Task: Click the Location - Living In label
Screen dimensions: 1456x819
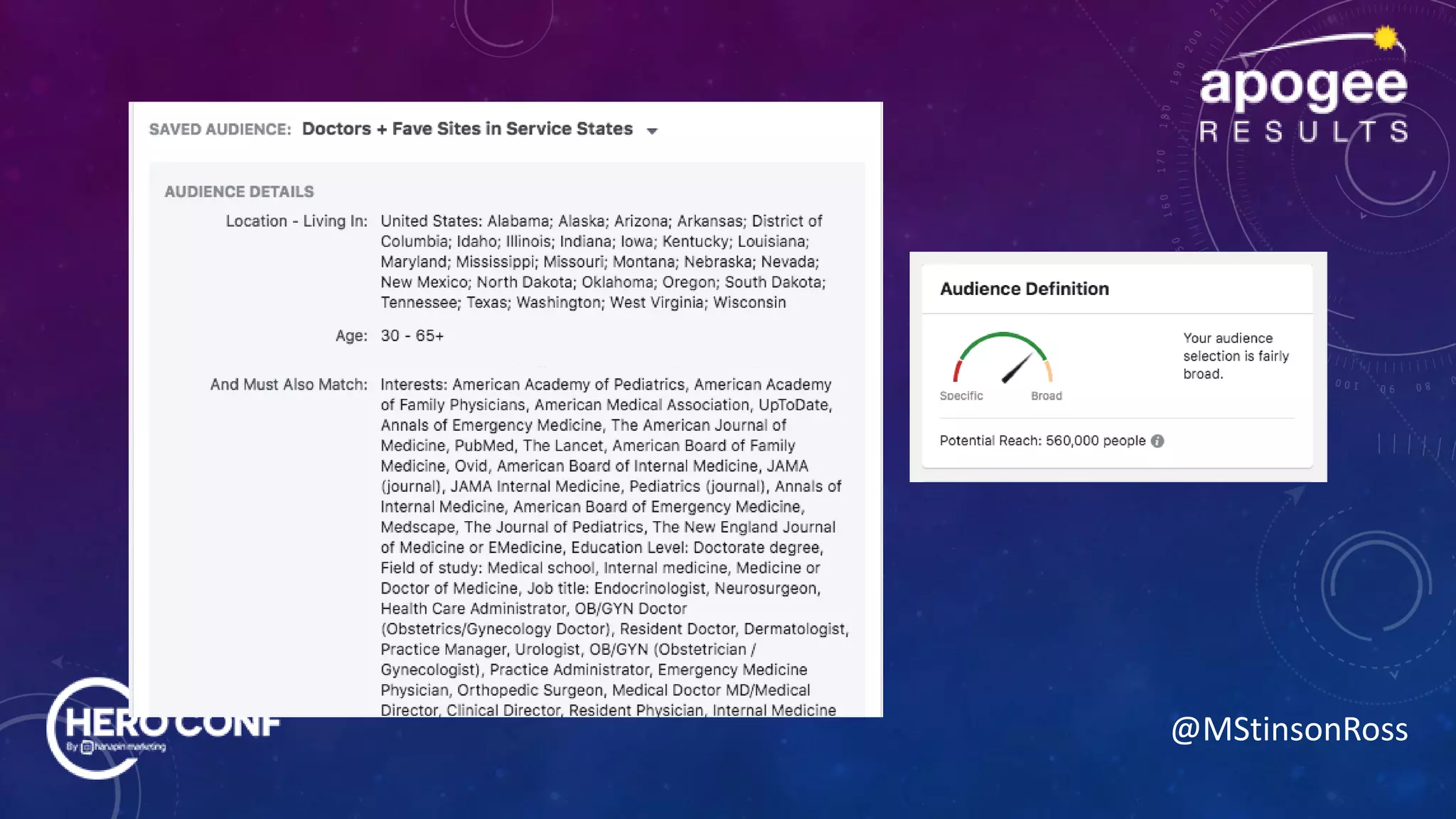Action: pos(296,221)
